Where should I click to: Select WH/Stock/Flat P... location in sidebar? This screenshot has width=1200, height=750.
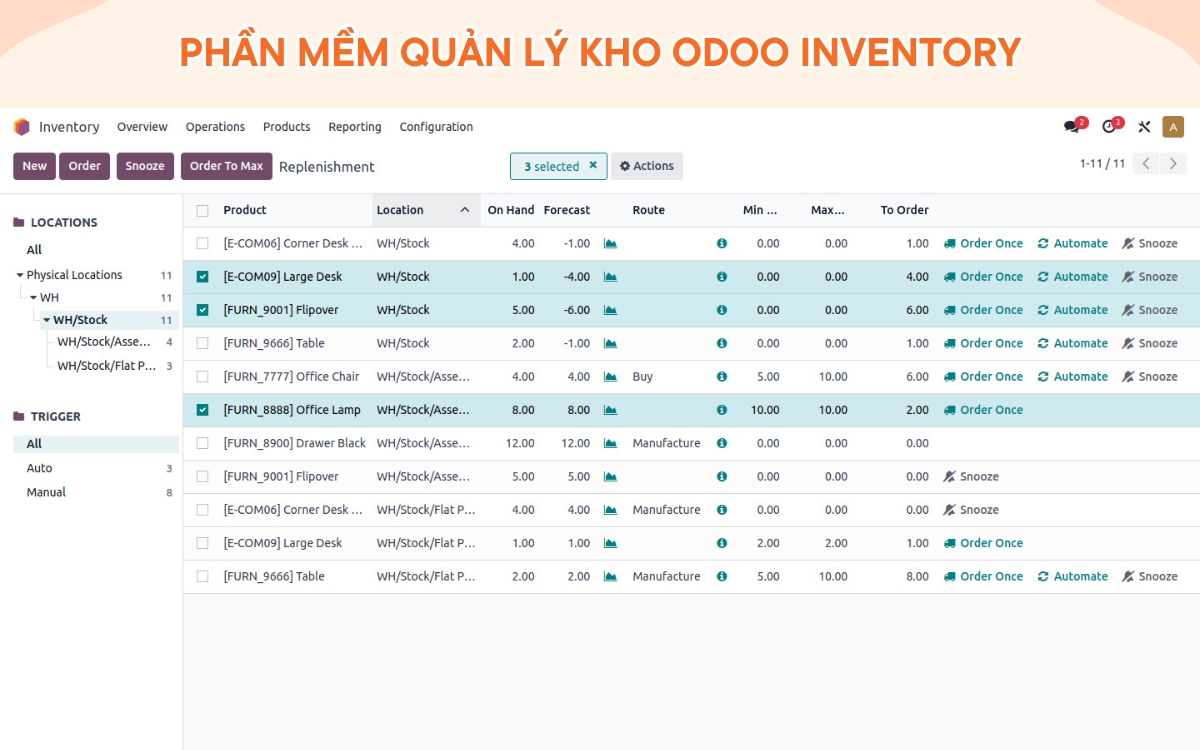click(107, 366)
